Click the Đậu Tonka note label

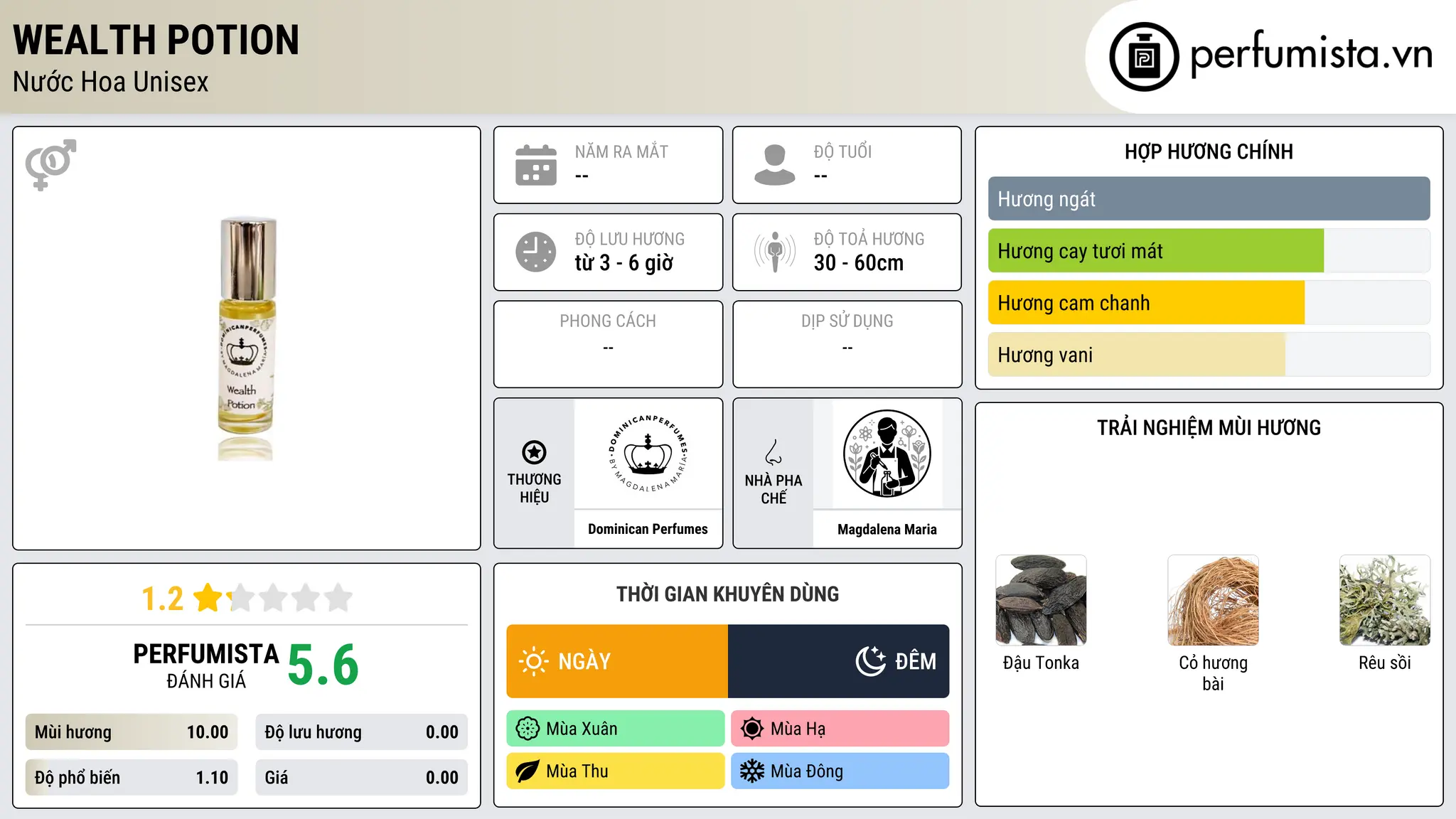pyautogui.click(x=1041, y=663)
